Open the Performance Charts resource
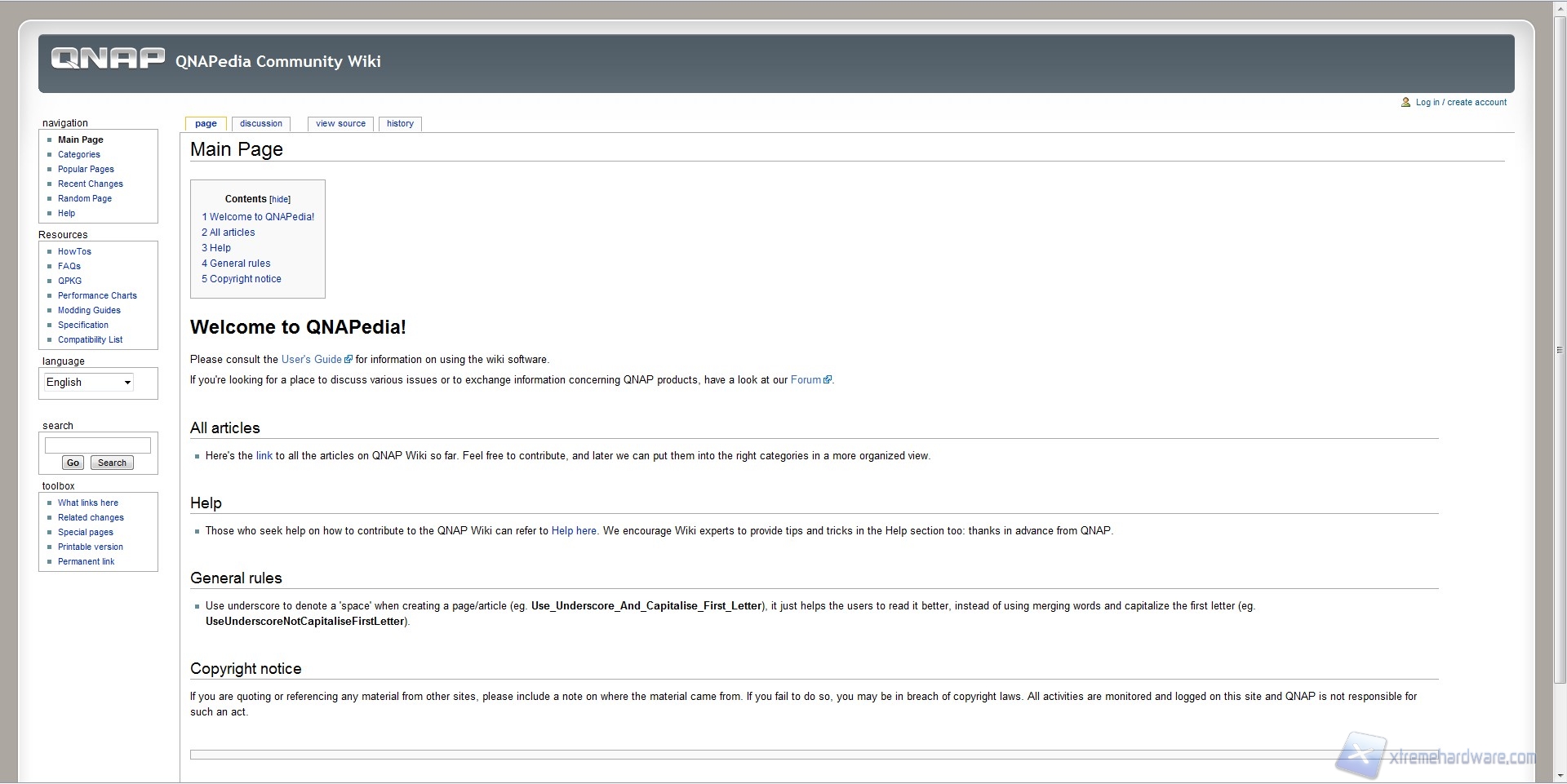This screenshot has height=784, width=1567. [x=97, y=296]
